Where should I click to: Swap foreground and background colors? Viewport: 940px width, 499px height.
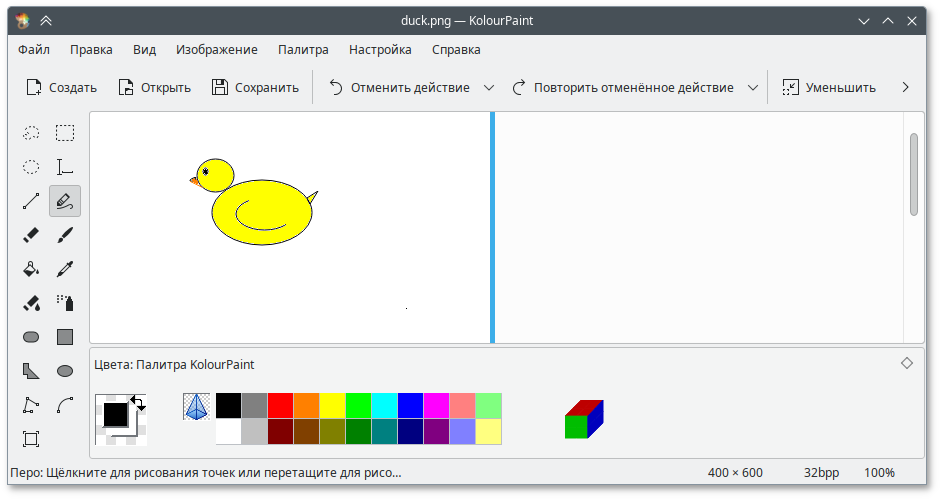click(138, 404)
